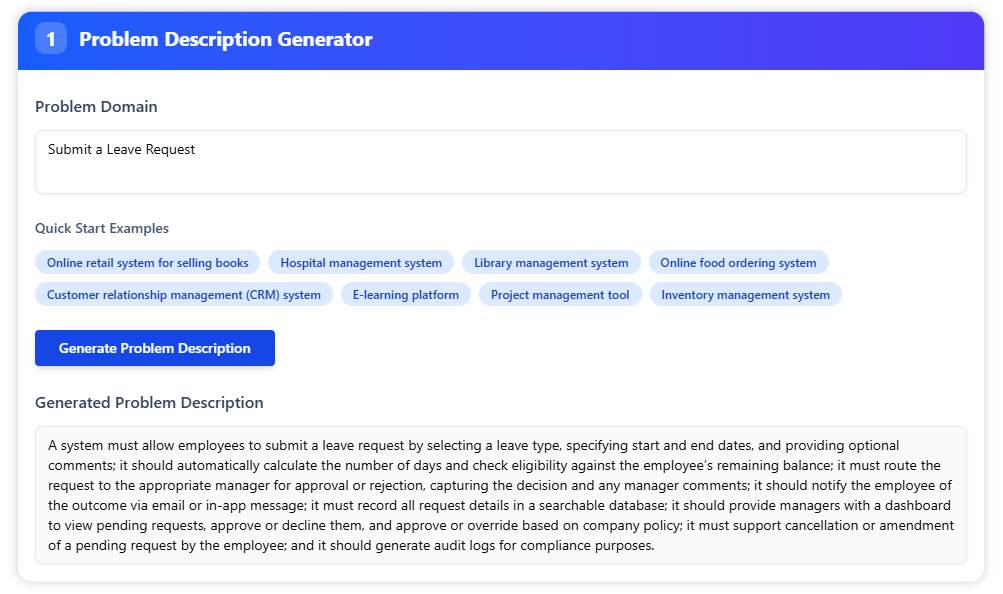Focus the Problem Domain input field

(x=500, y=162)
